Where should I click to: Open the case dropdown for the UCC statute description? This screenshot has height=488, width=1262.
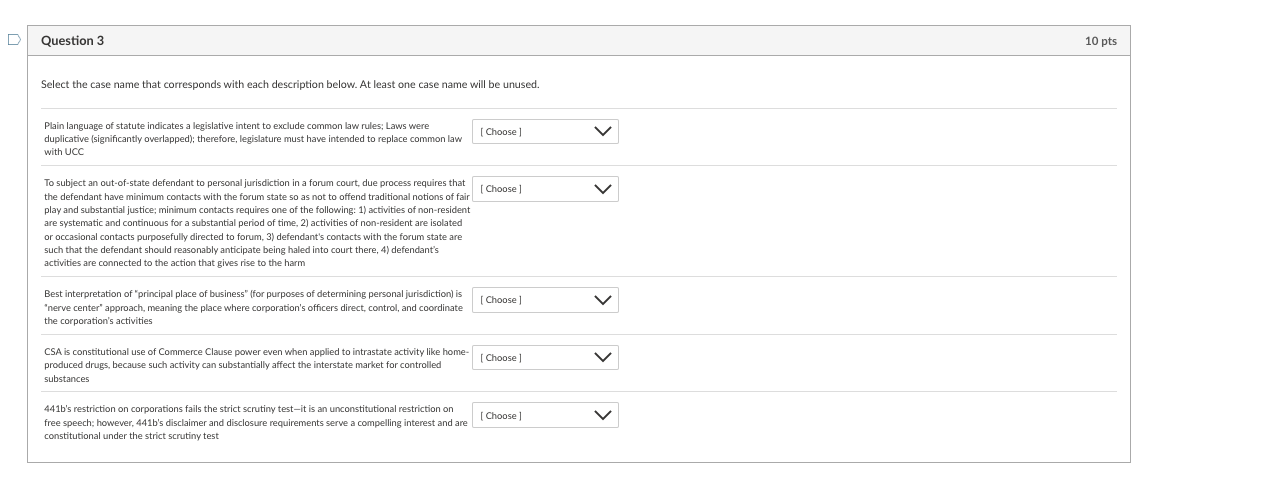[545, 132]
